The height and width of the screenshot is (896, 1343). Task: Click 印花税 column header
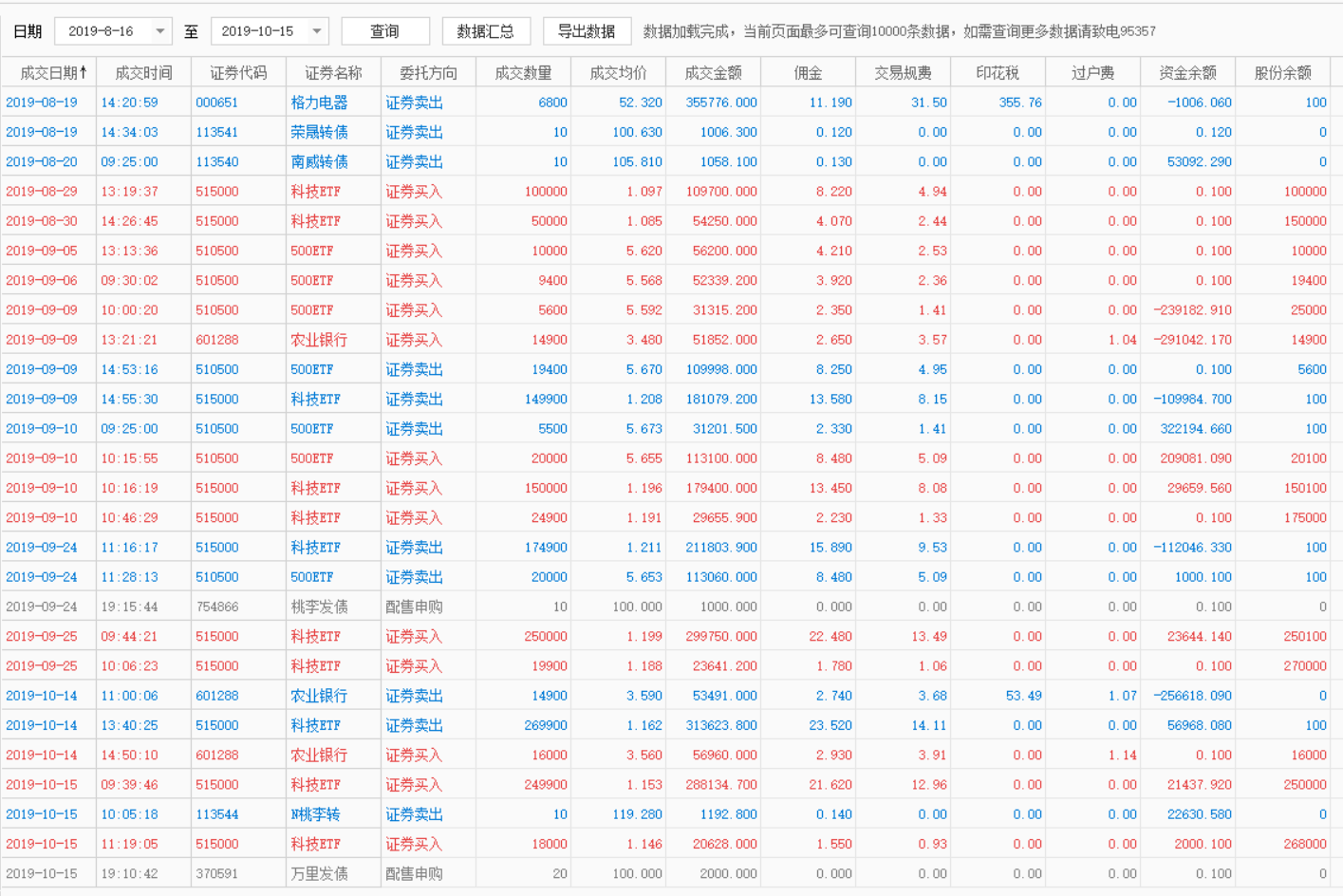998,72
